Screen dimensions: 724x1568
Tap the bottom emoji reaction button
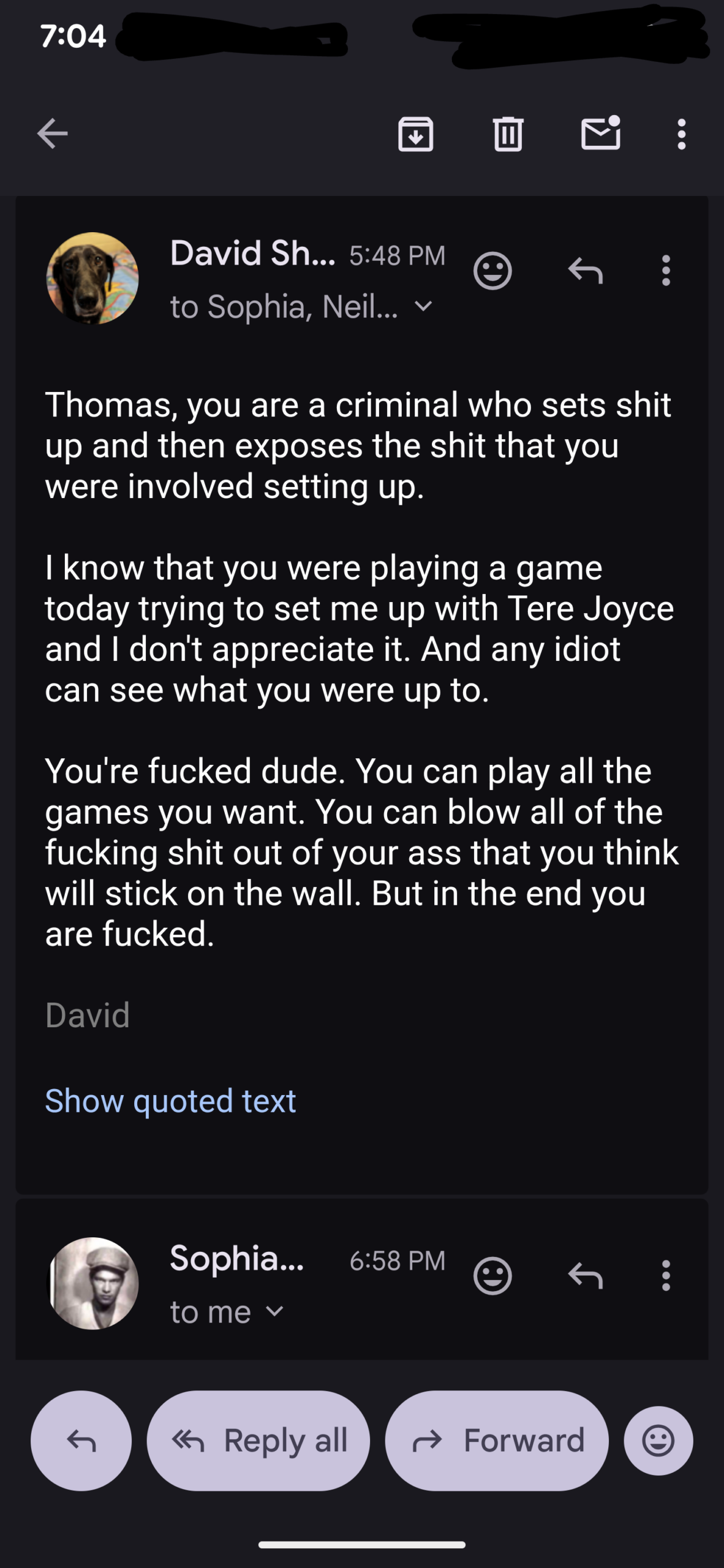(658, 1441)
